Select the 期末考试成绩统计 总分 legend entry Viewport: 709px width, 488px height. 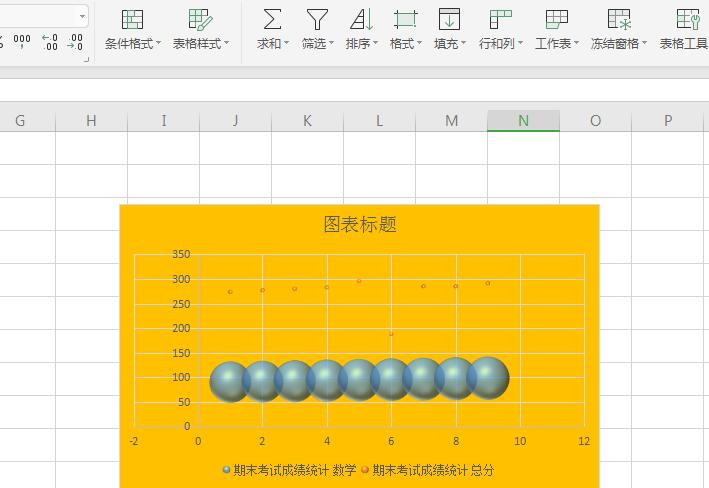pos(428,470)
